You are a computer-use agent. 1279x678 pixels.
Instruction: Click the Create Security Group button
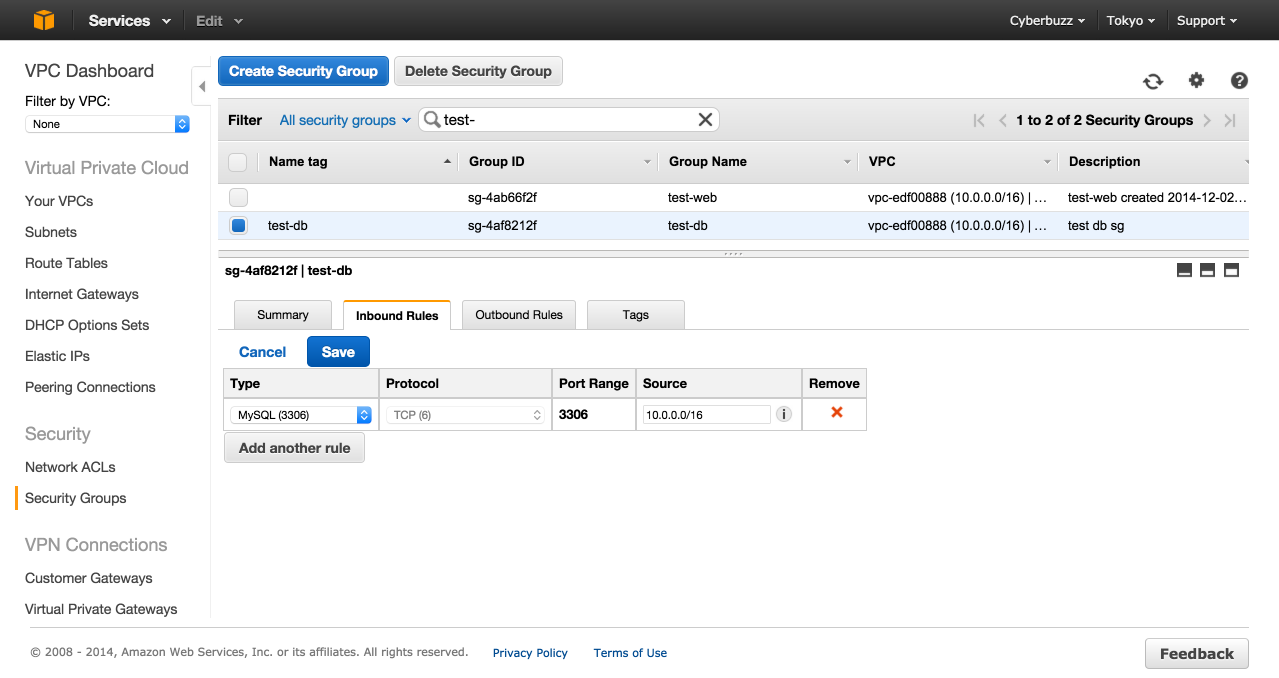point(303,71)
